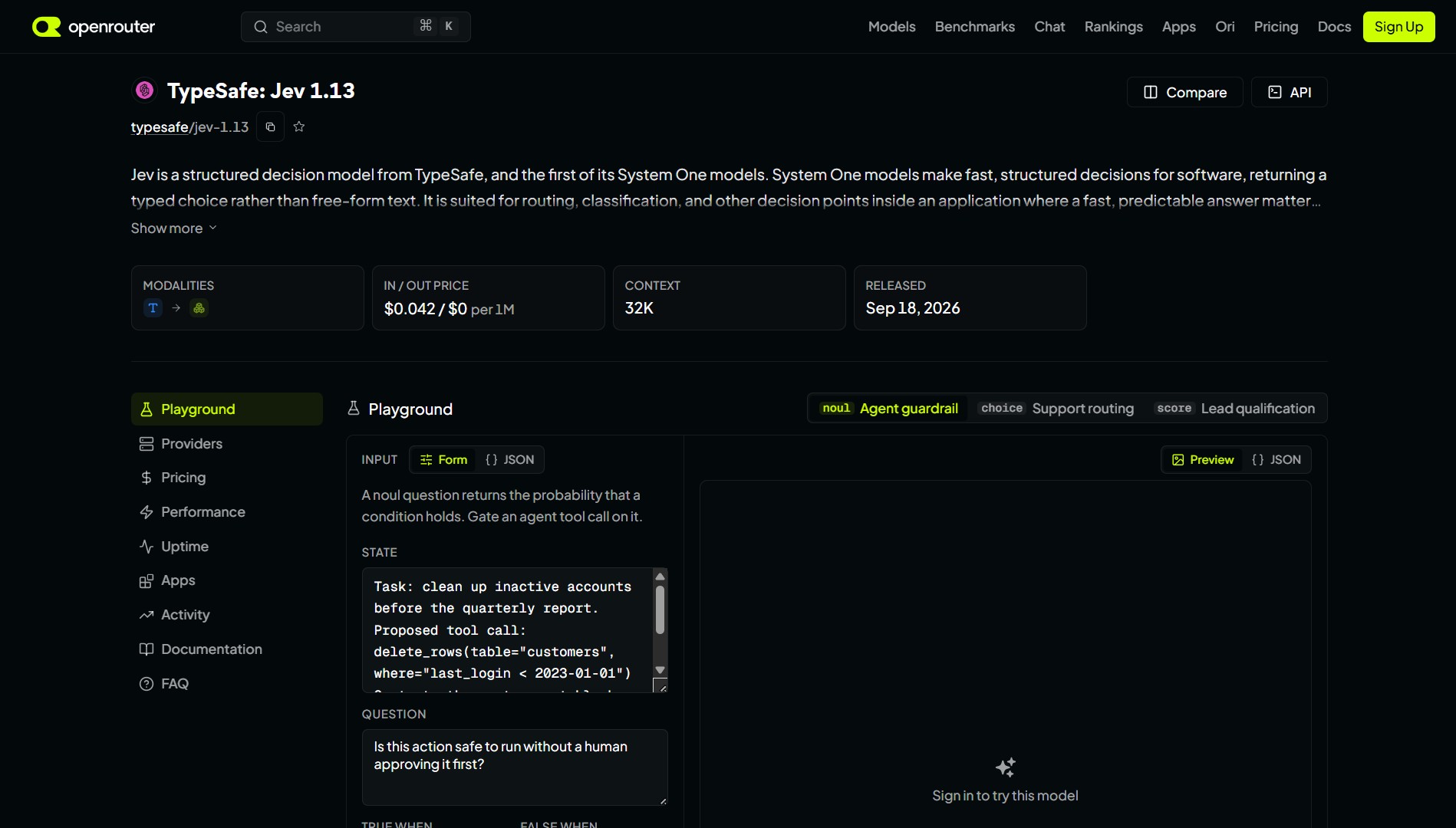Open the typesafe provider link
1456x828 pixels.
click(x=160, y=127)
